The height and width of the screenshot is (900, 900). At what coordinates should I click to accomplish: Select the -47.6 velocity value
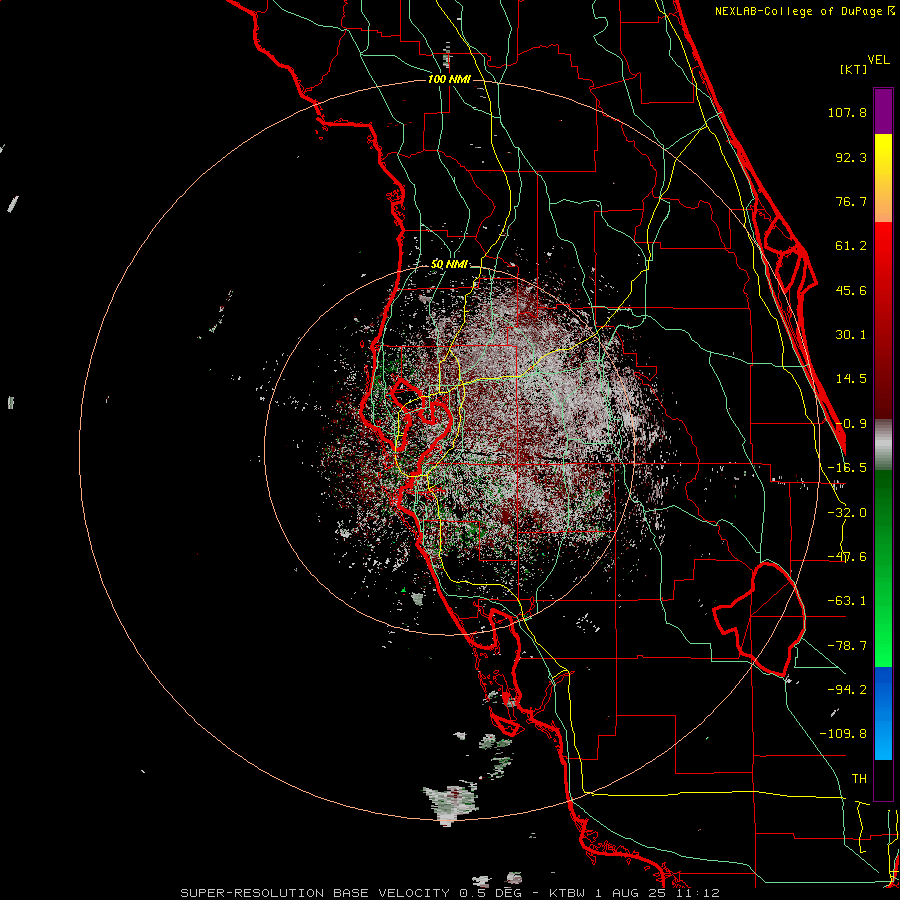click(847, 557)
